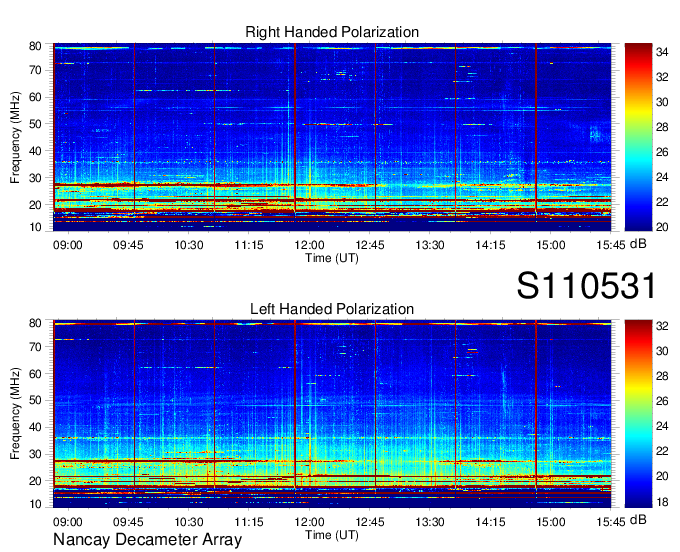Select 09:45 time tick on Right Handed plot
Image resolution: width=680 pixels, height=552 pixels.
point(128,245)
